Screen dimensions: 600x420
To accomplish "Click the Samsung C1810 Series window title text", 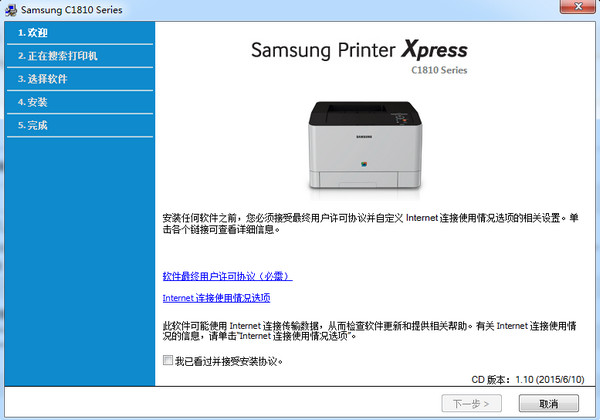I will pos(72,10).
